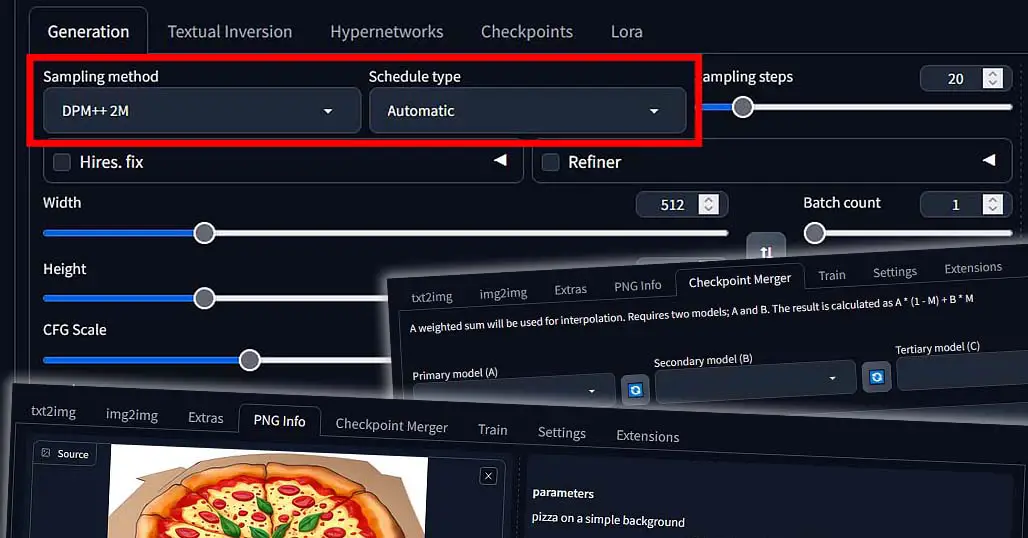This screenshot has height=538, width=1028.
Task: Click the Width slider handle
Action: pos(205,233)
